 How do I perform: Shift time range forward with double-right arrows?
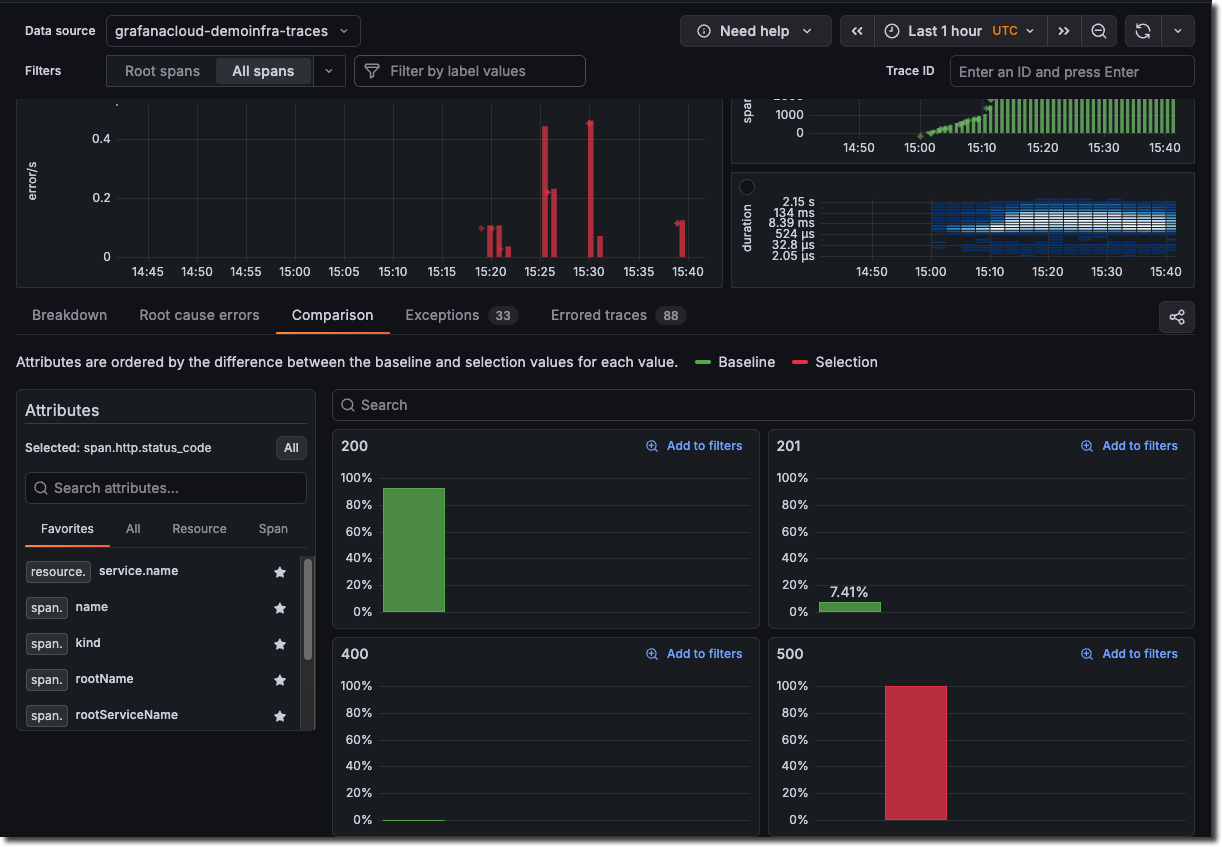click(1064, 31)
